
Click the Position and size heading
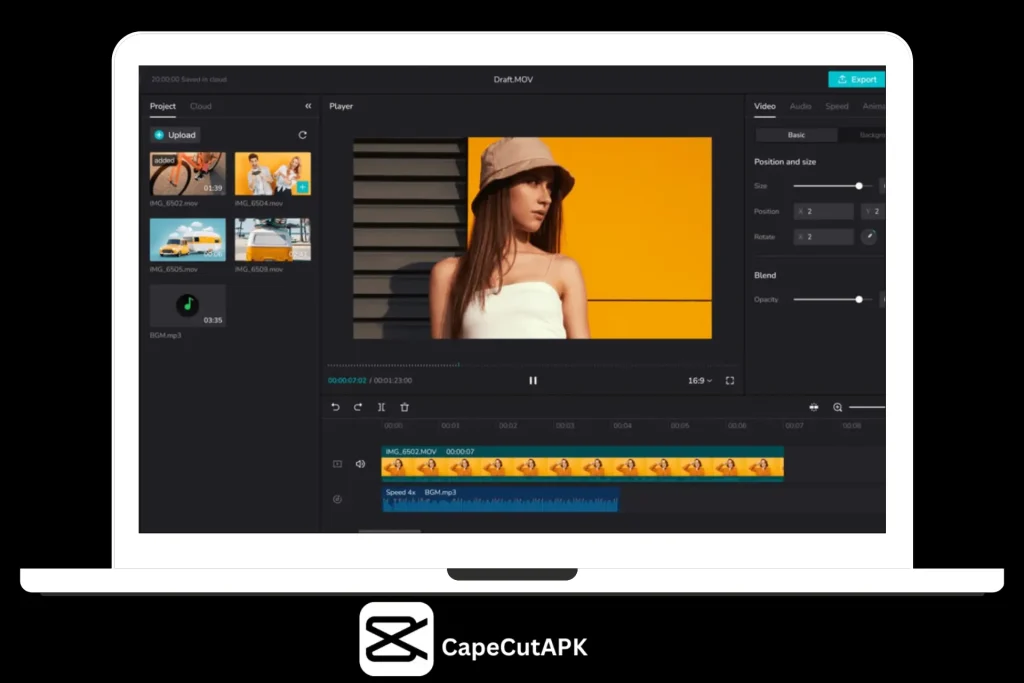pyautogui.click(x=785, y=162)
